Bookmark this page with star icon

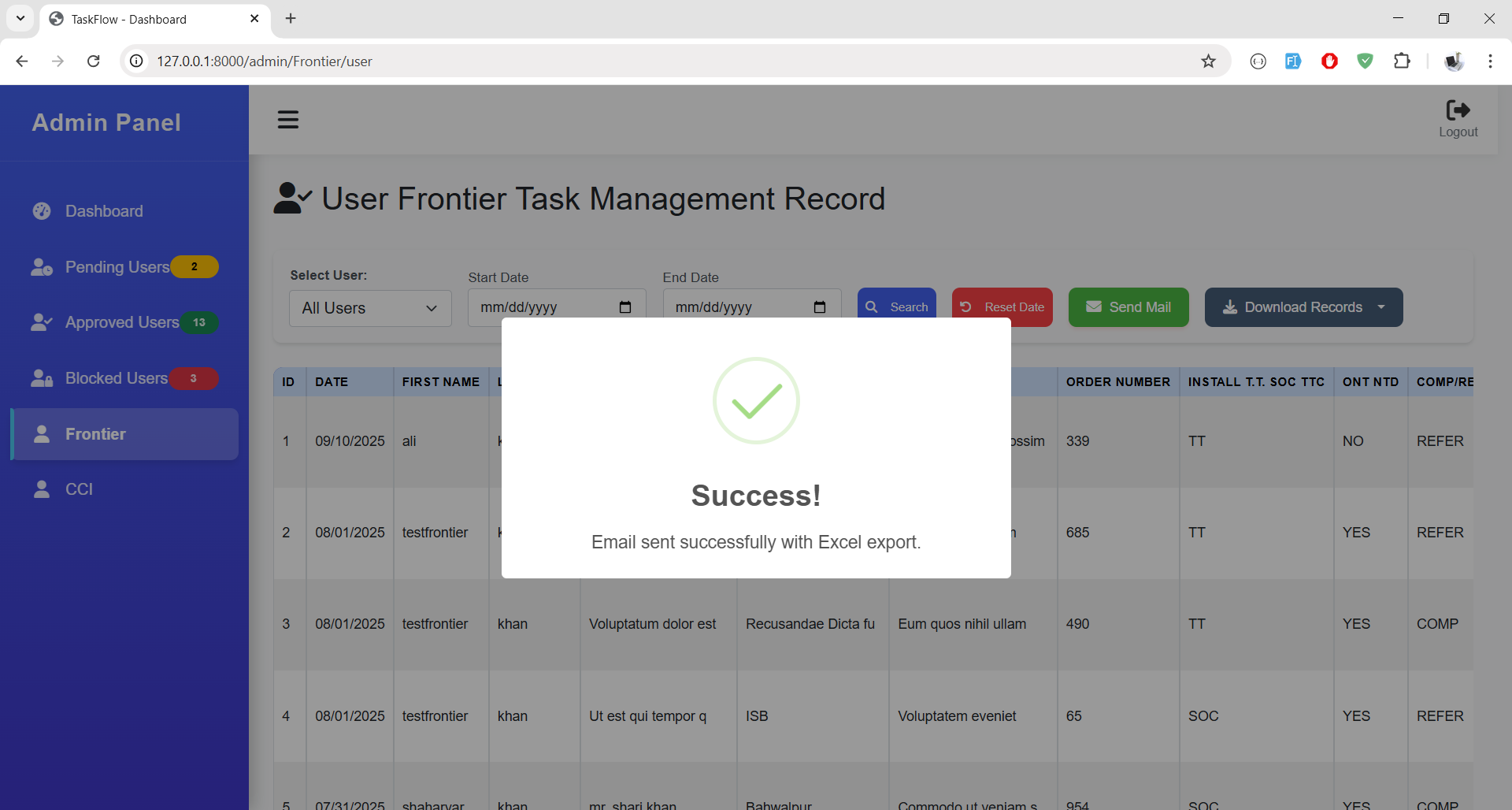point(1208,61)
